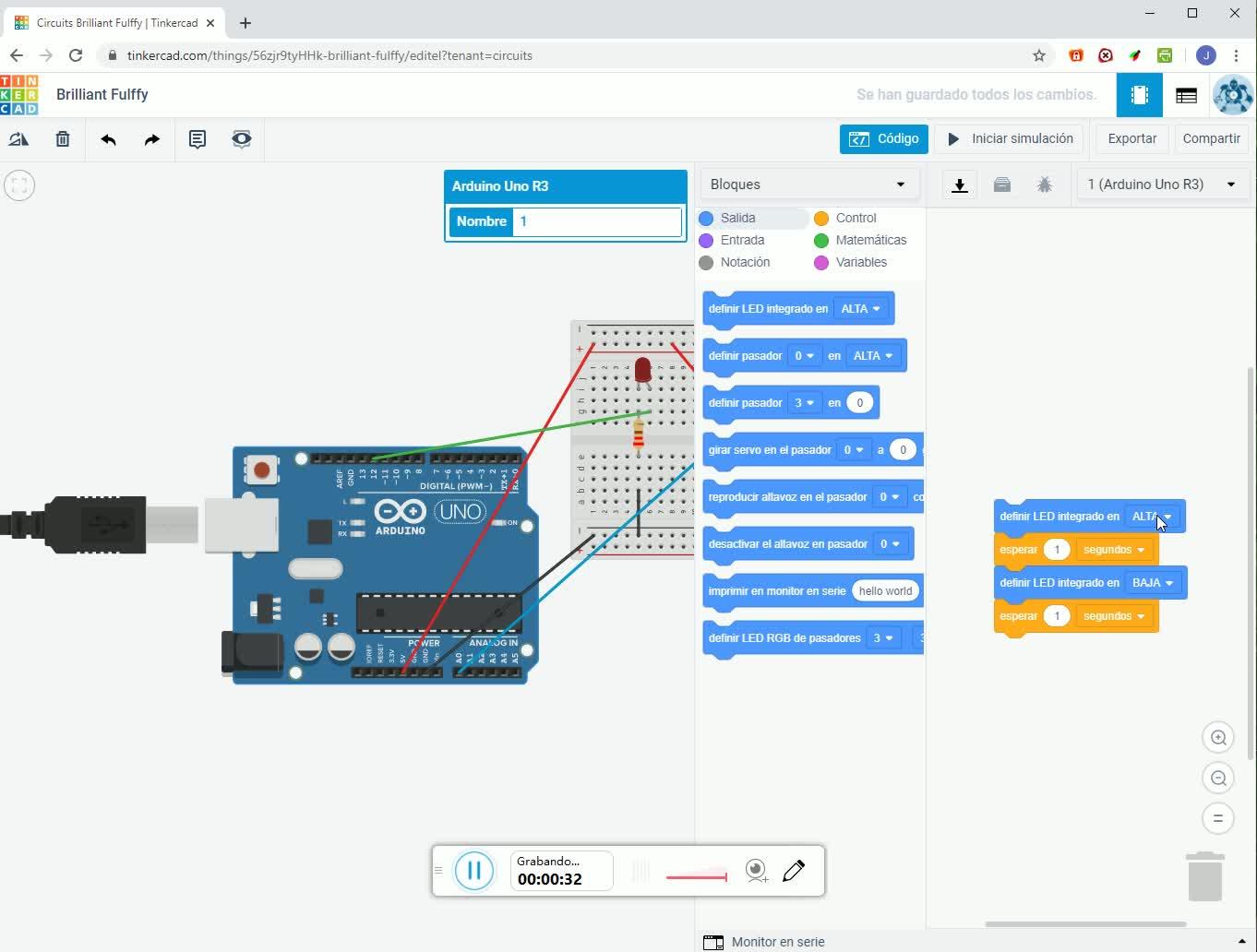
Task: Toggle visibility with the eye icon
Action: (x=241, y=139)
